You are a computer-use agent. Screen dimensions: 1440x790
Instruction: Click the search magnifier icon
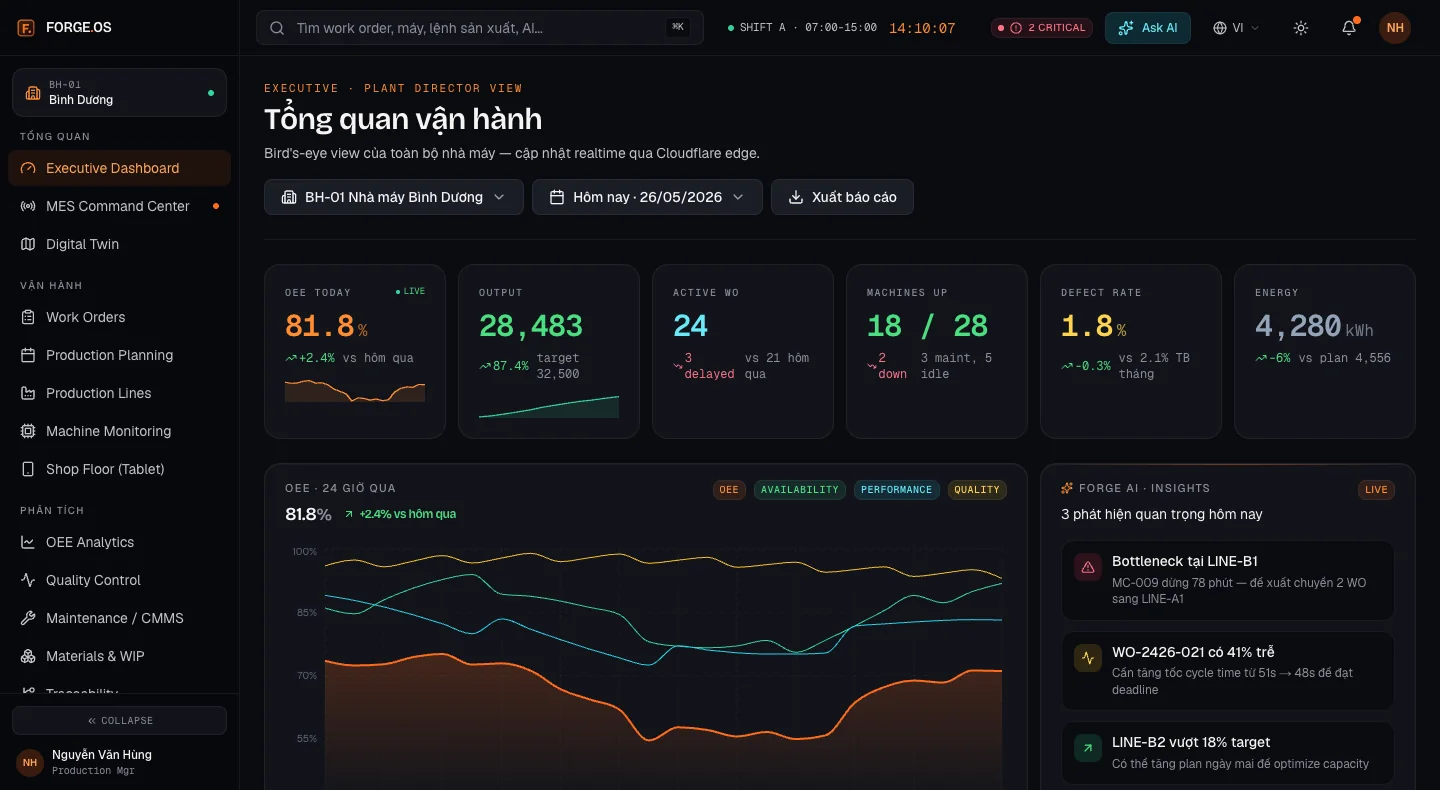point(277,28)
